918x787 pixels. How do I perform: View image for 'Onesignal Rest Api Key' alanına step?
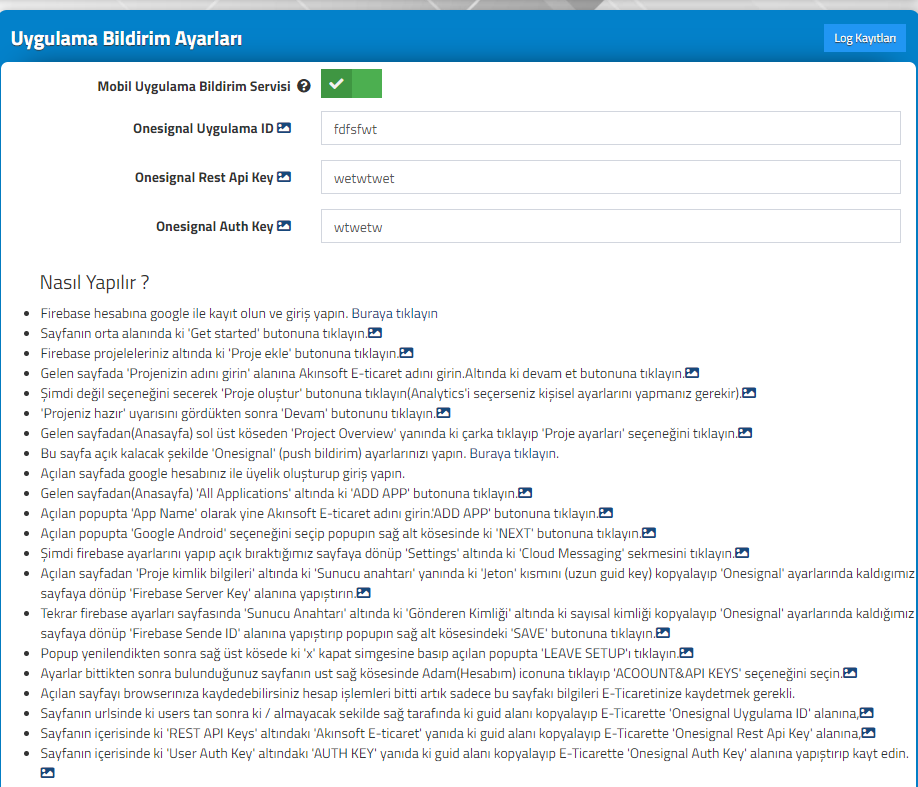(x=868, y=733)
